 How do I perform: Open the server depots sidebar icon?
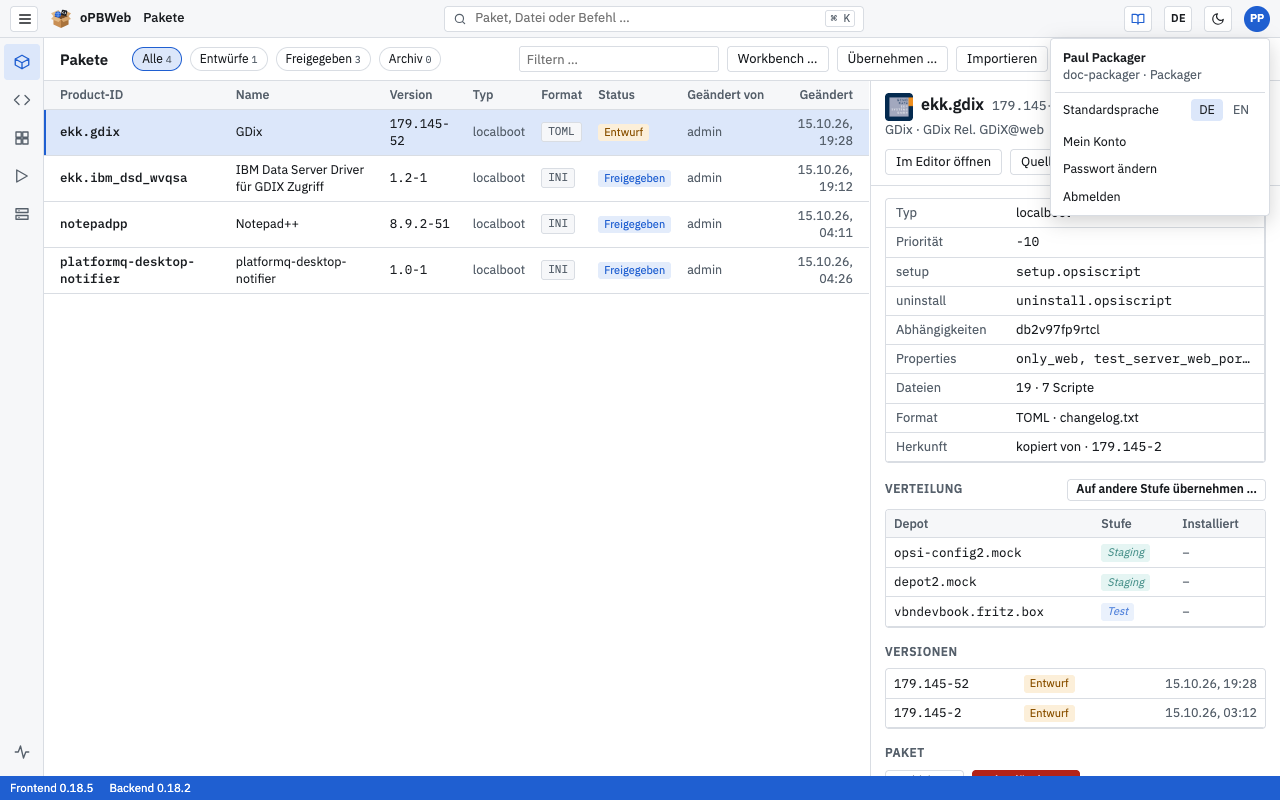[x=22, y=214]
